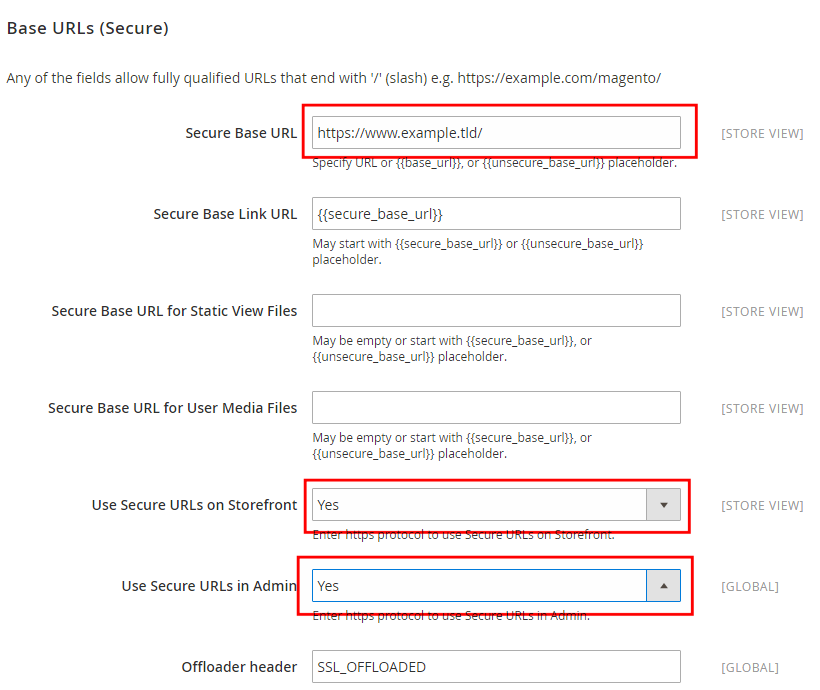Screen dimensions: 820x690
Task: Click the Store View scope tag beside Secure Base URL
Action: click(761, 133)
